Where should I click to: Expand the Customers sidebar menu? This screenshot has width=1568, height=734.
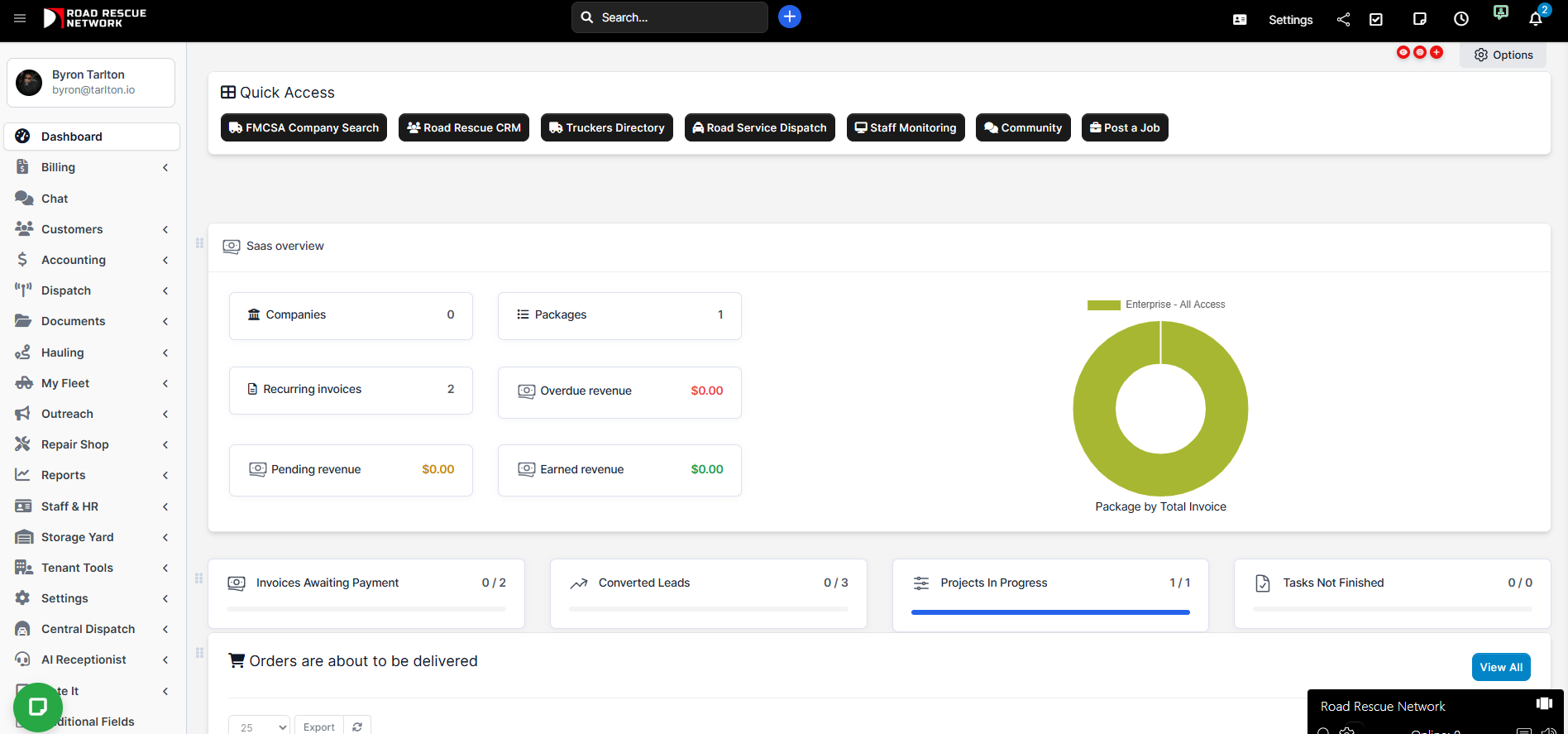(92, 229)
